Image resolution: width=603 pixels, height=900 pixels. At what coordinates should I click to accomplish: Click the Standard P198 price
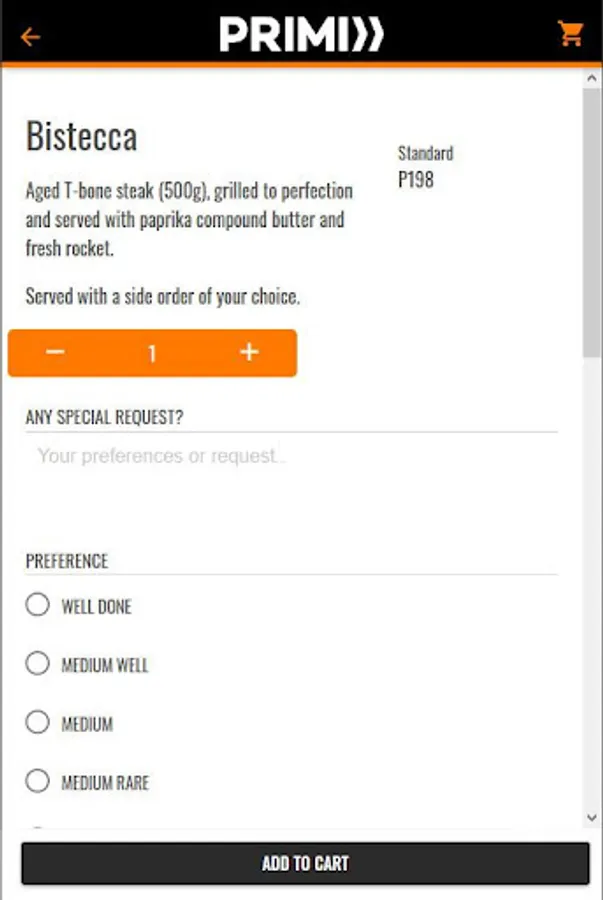click(416, 181)
